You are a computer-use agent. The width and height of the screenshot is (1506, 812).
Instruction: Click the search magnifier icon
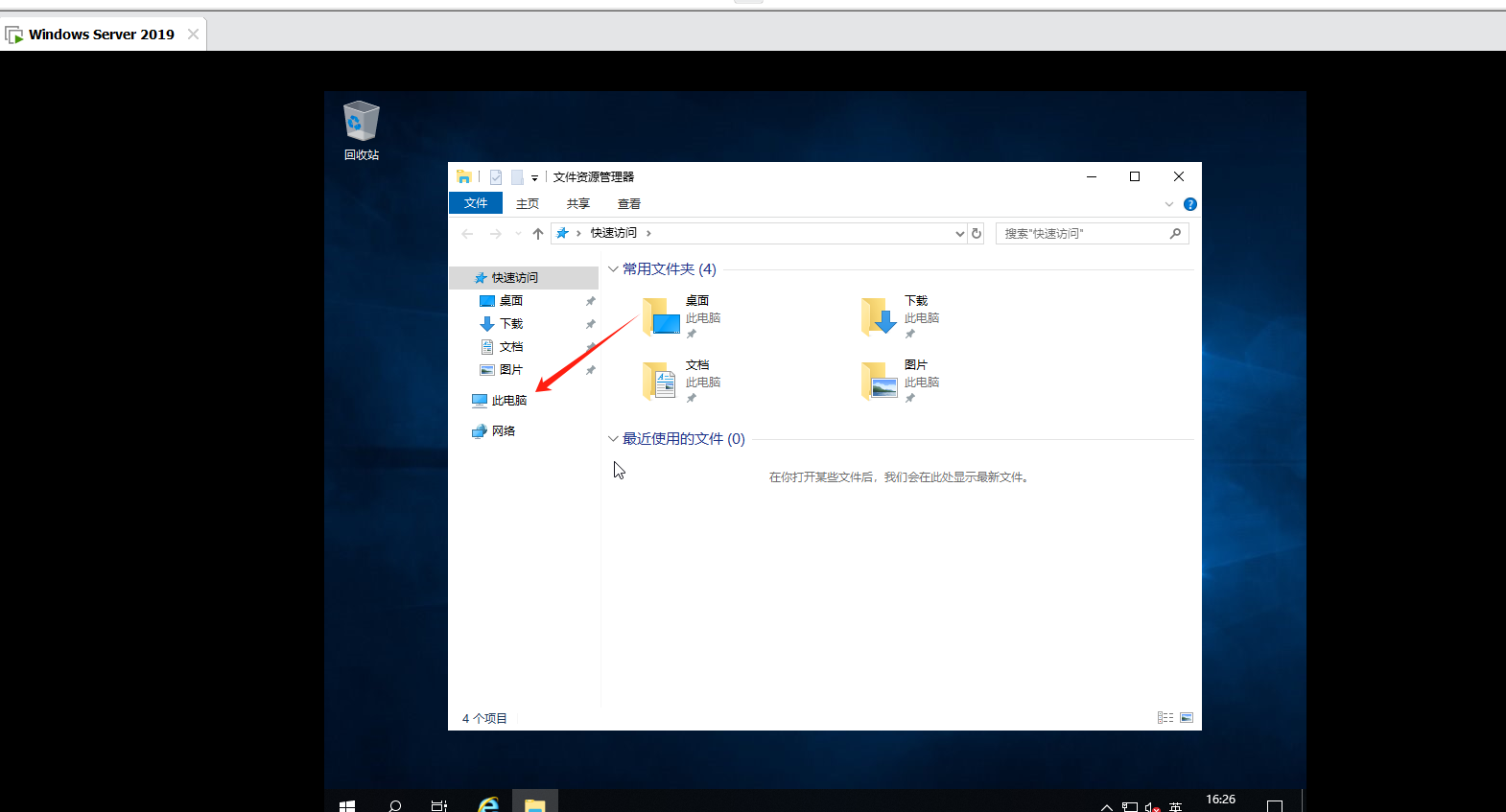point(1176,234)
